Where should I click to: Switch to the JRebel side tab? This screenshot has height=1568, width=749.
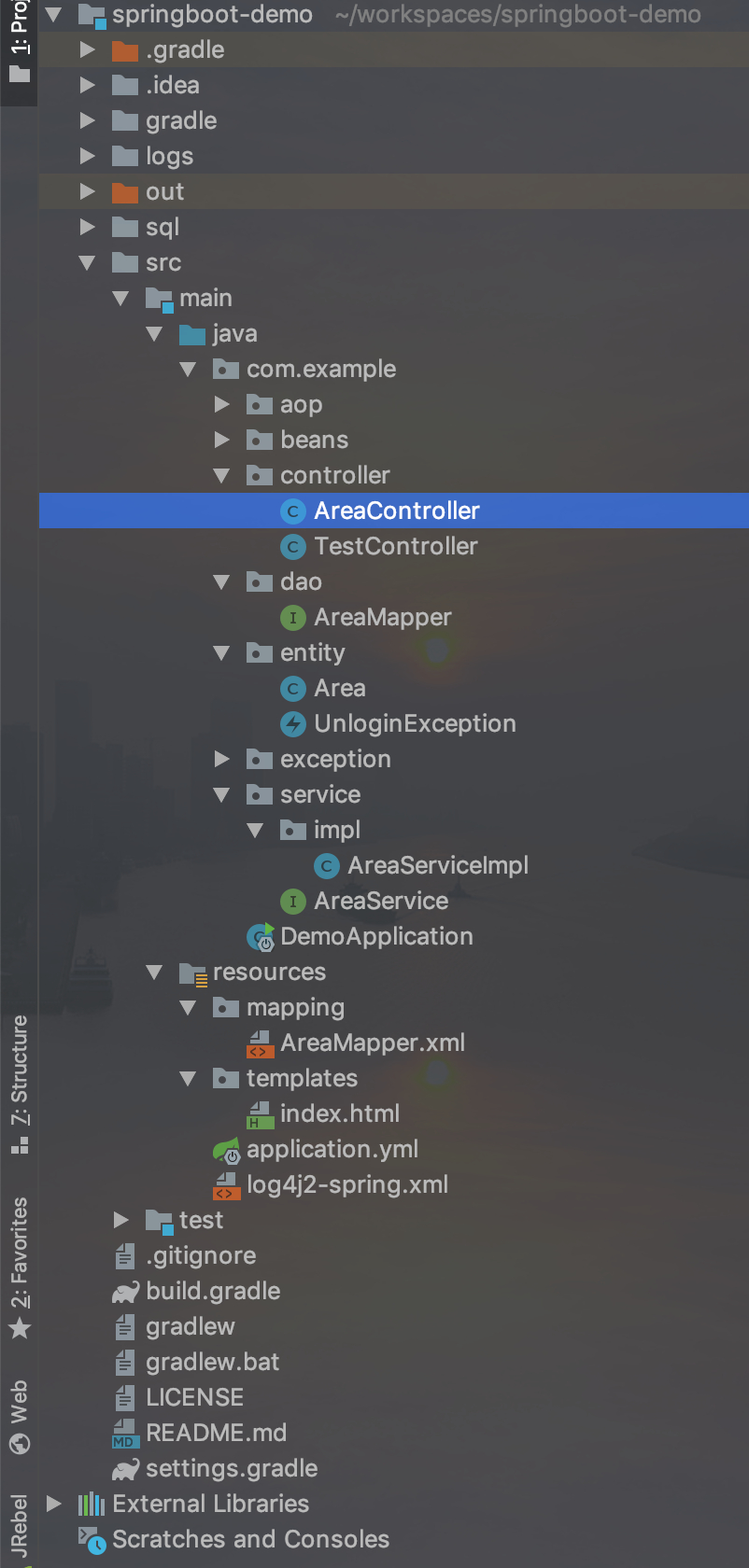pyautogui.click(x=20, y=1526)
